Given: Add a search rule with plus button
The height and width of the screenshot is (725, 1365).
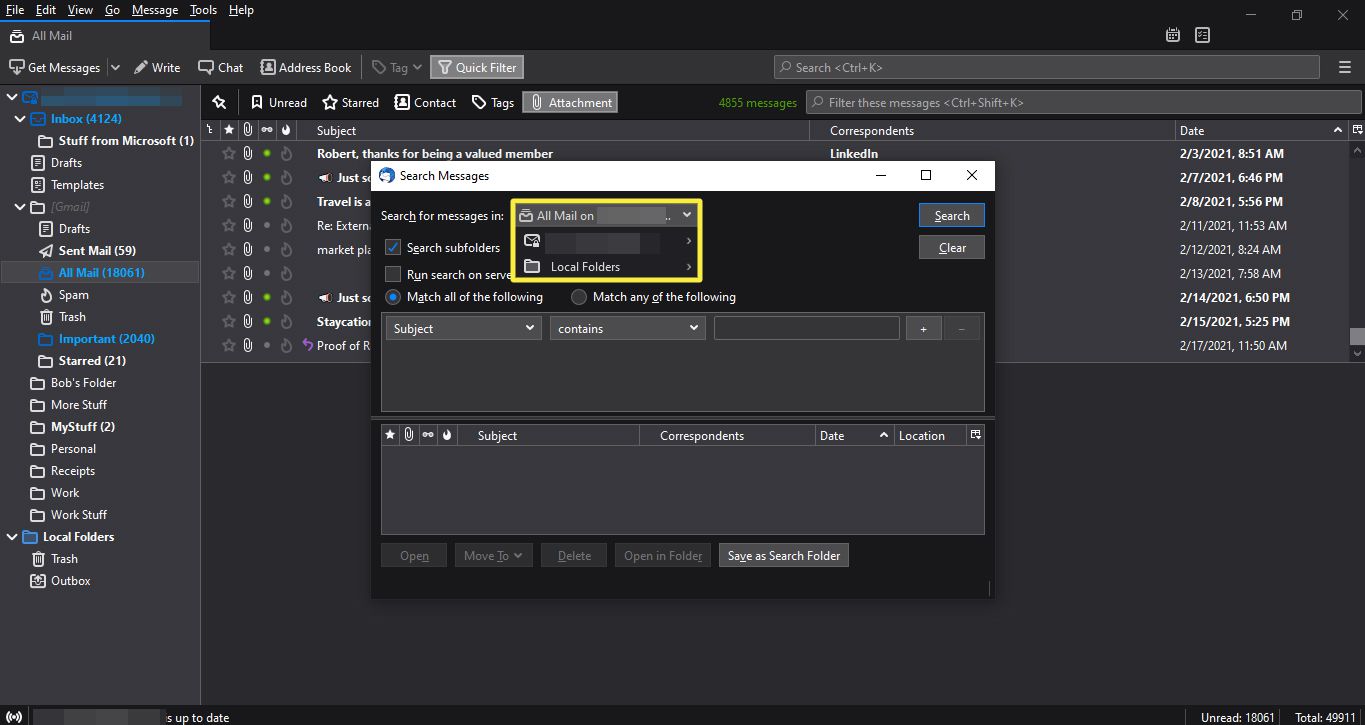Looking at the screenshot, I should pyautogui.click(x=923, y=328).
